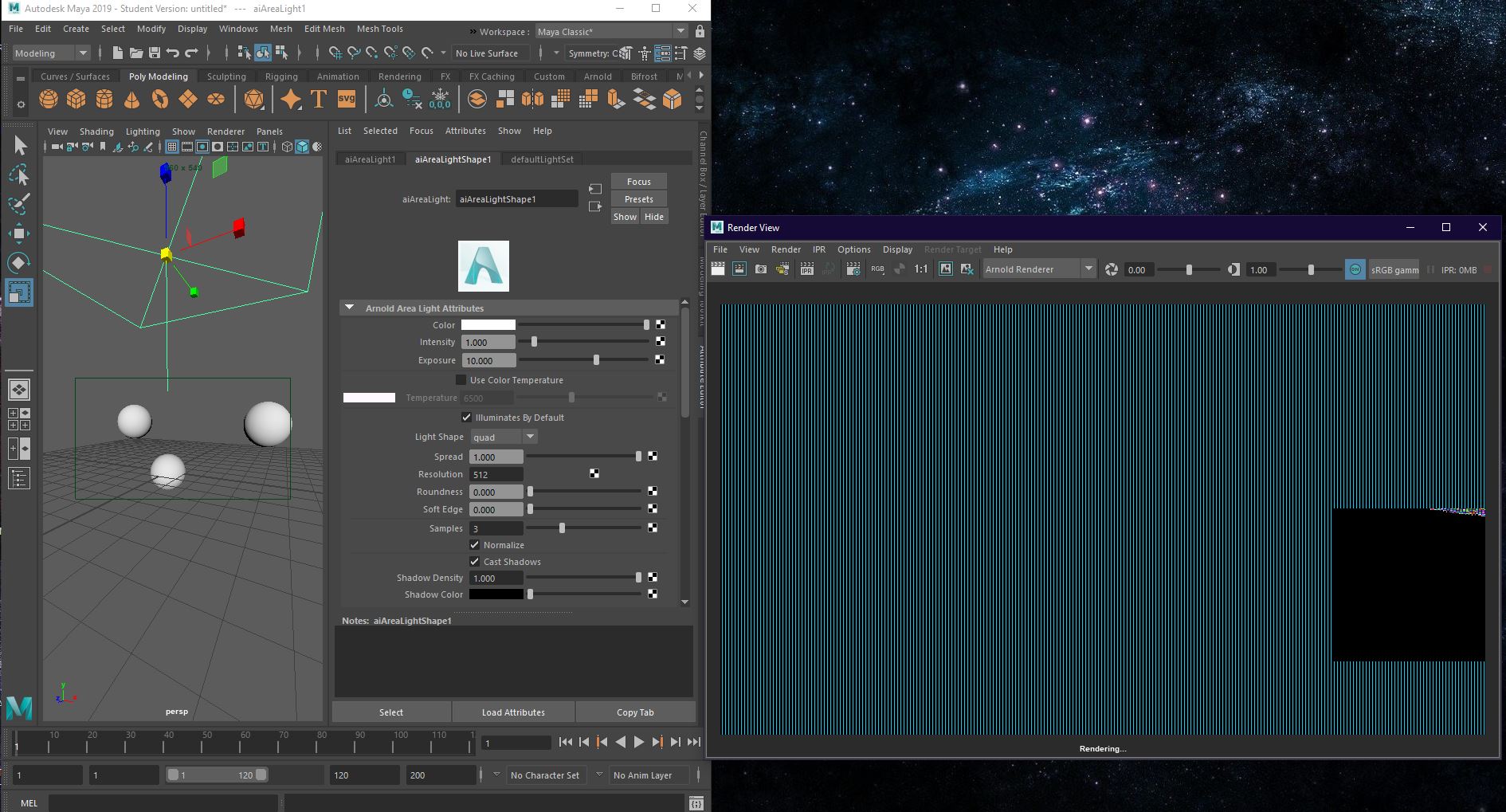The height and width of the screenshot is (812, 1506).
Task: Click the Focus button in Attribute Editor
Action: 639,182
